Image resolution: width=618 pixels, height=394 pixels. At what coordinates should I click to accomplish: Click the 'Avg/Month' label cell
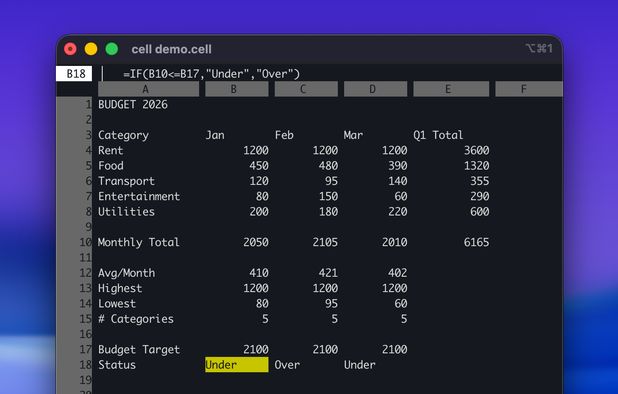127,273
